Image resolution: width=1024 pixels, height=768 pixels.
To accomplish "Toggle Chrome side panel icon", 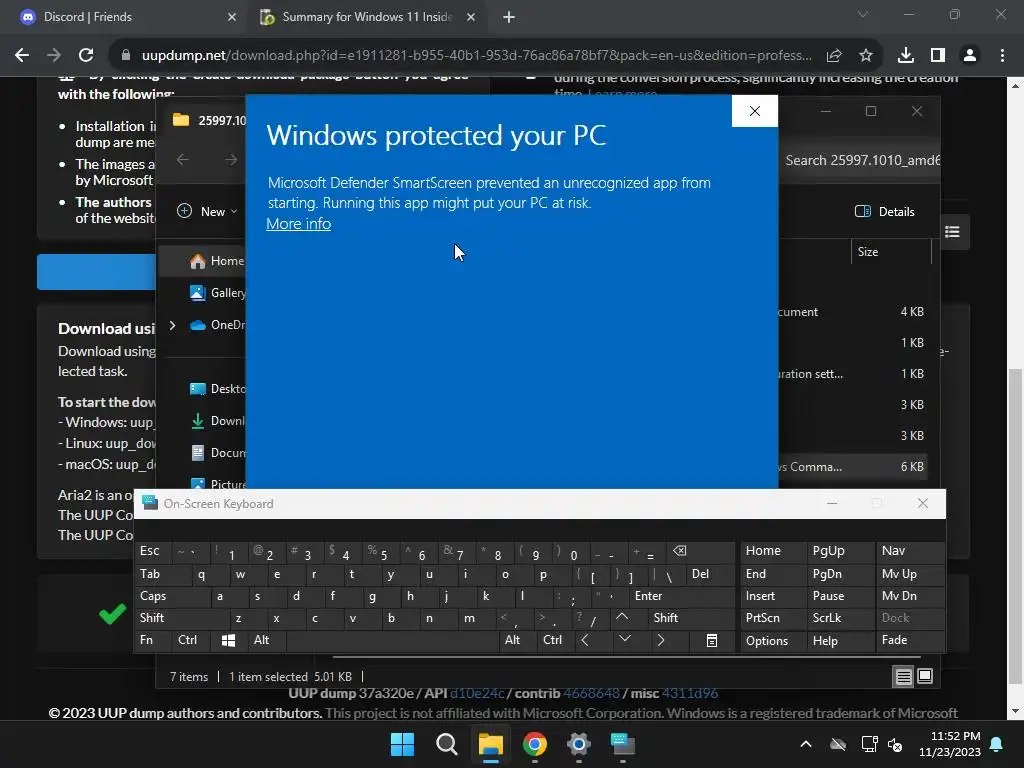I will pos(938,56).
